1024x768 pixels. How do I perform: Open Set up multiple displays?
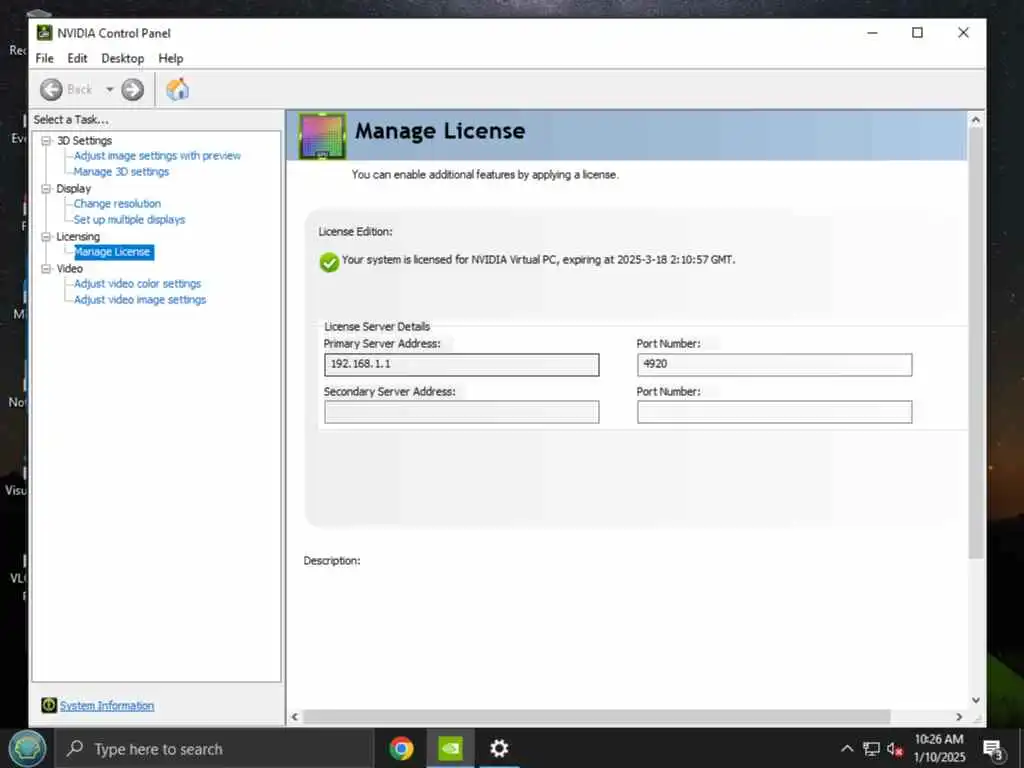pos(129,219)
